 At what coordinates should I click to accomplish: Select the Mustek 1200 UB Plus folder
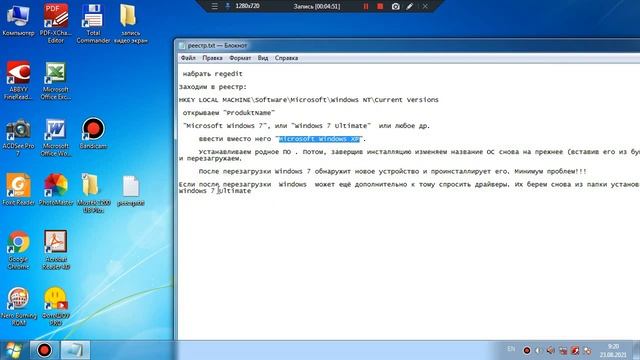click(93, 193)
